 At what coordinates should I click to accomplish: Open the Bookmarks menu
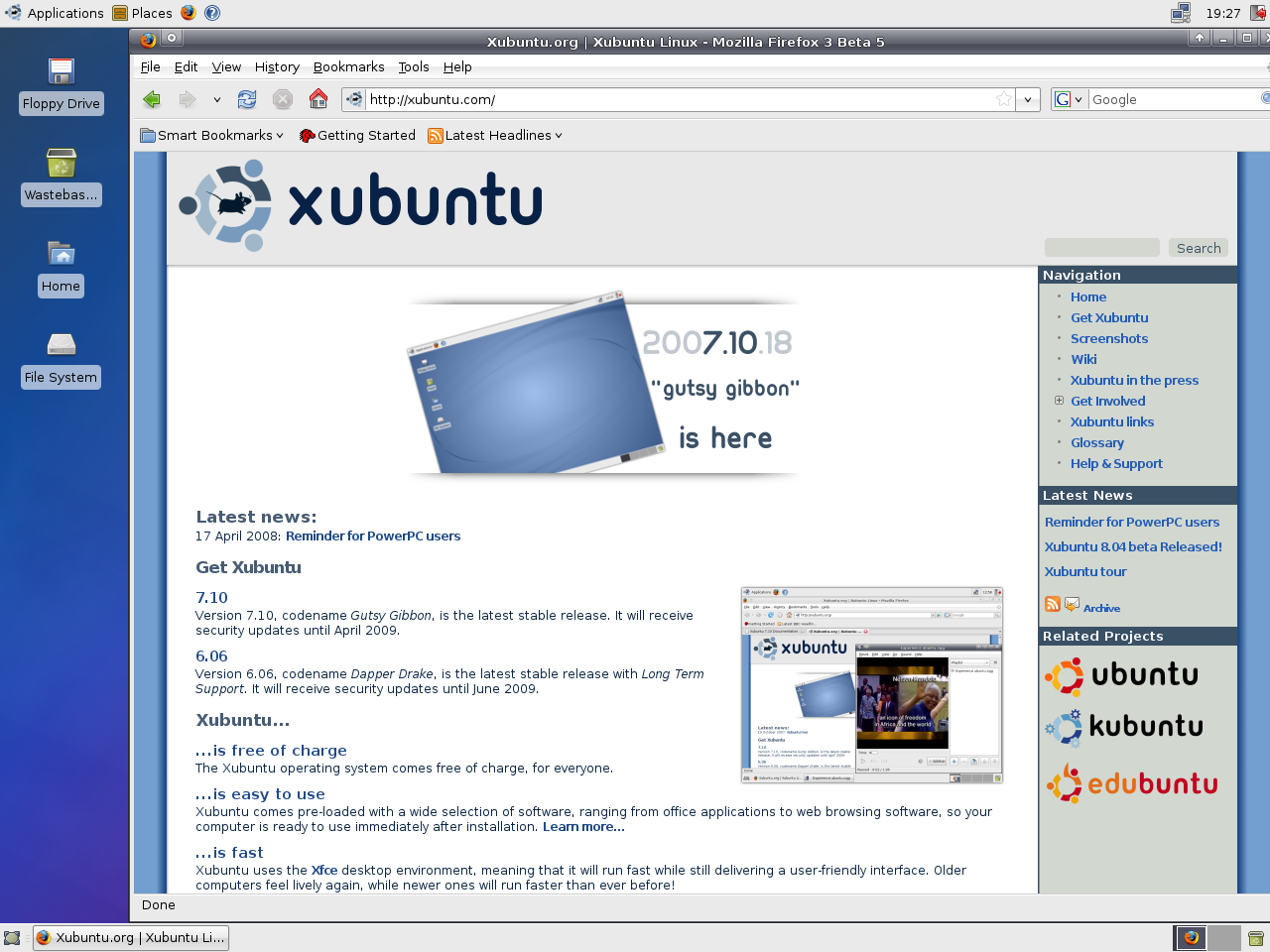(x=349, y=66)
